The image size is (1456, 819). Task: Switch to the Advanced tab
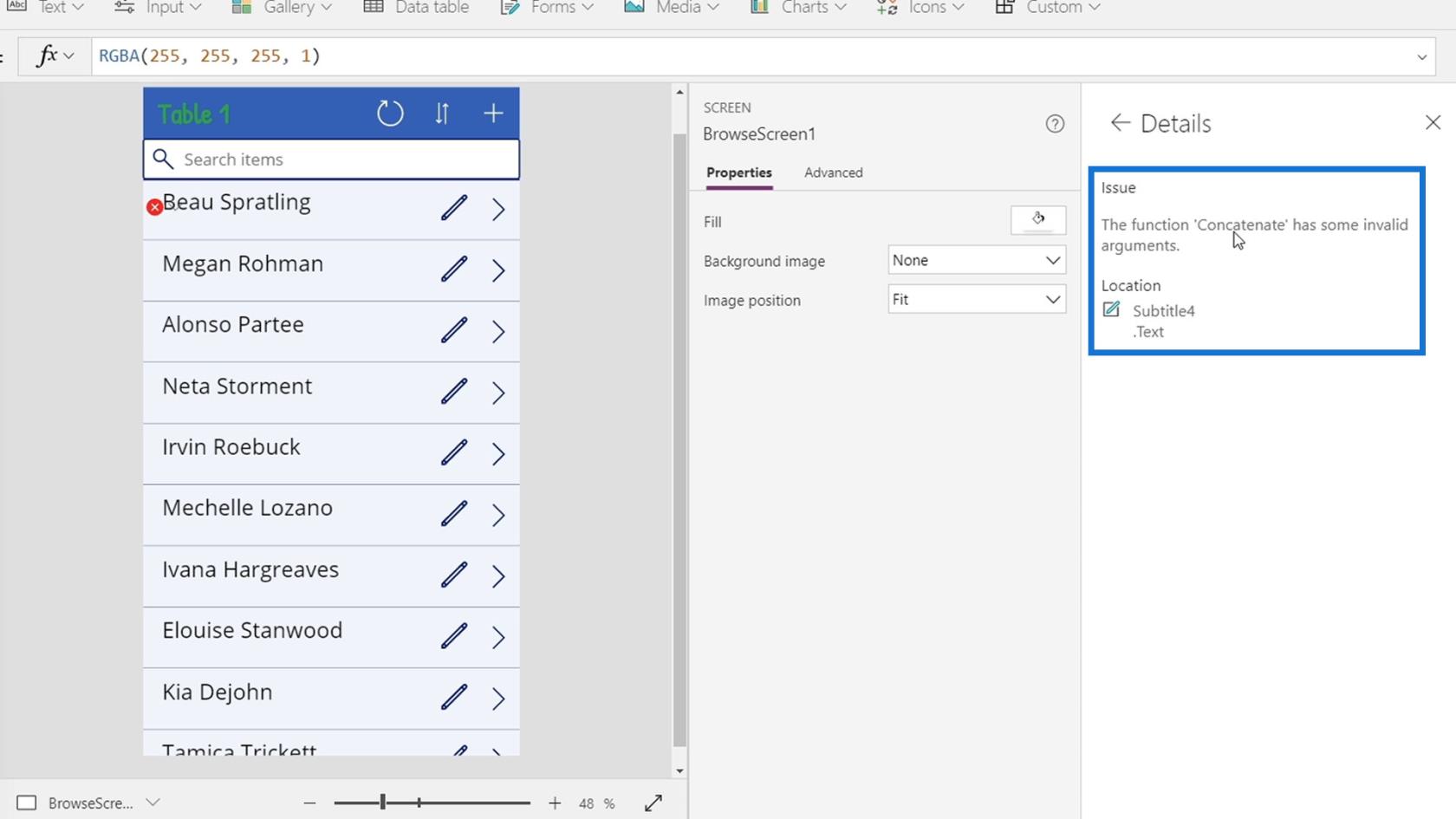pyautogui.click(x=833, y=172)
